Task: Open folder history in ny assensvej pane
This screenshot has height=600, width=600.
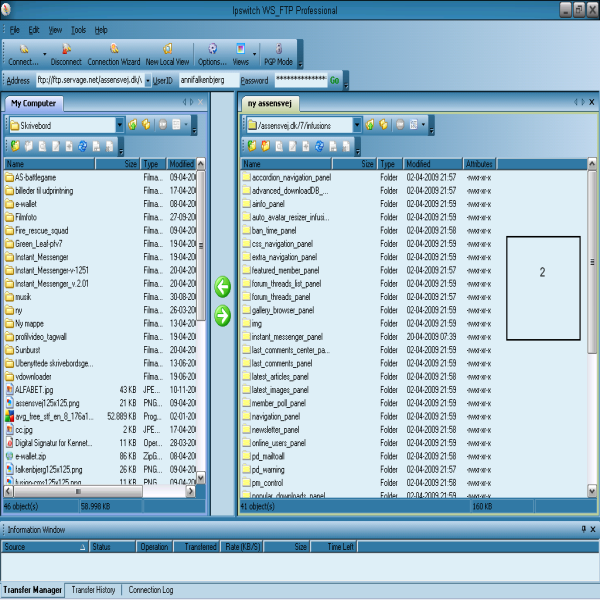Action: 383,125
